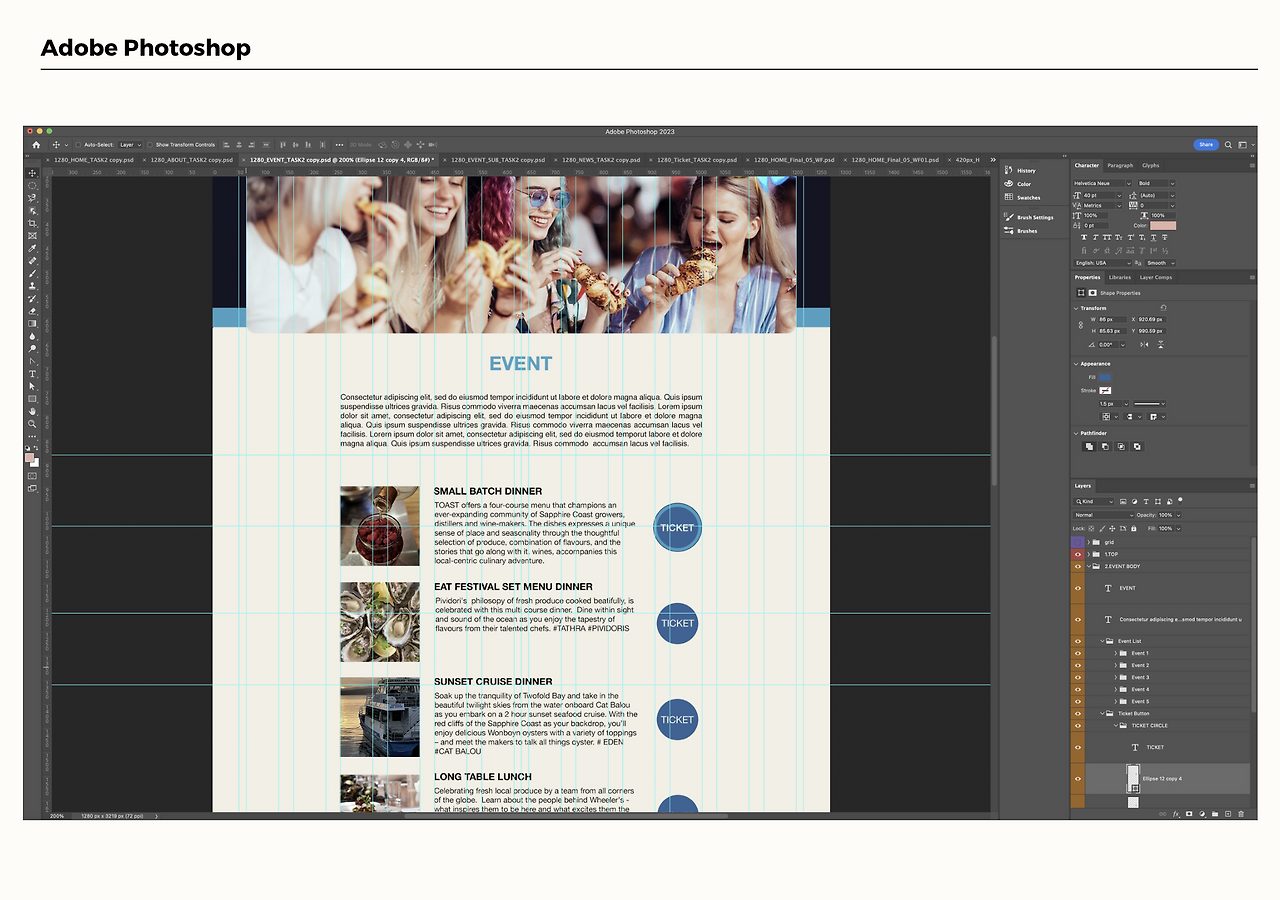
Task: Add a layer style with fx icon
Action: 1177,814
